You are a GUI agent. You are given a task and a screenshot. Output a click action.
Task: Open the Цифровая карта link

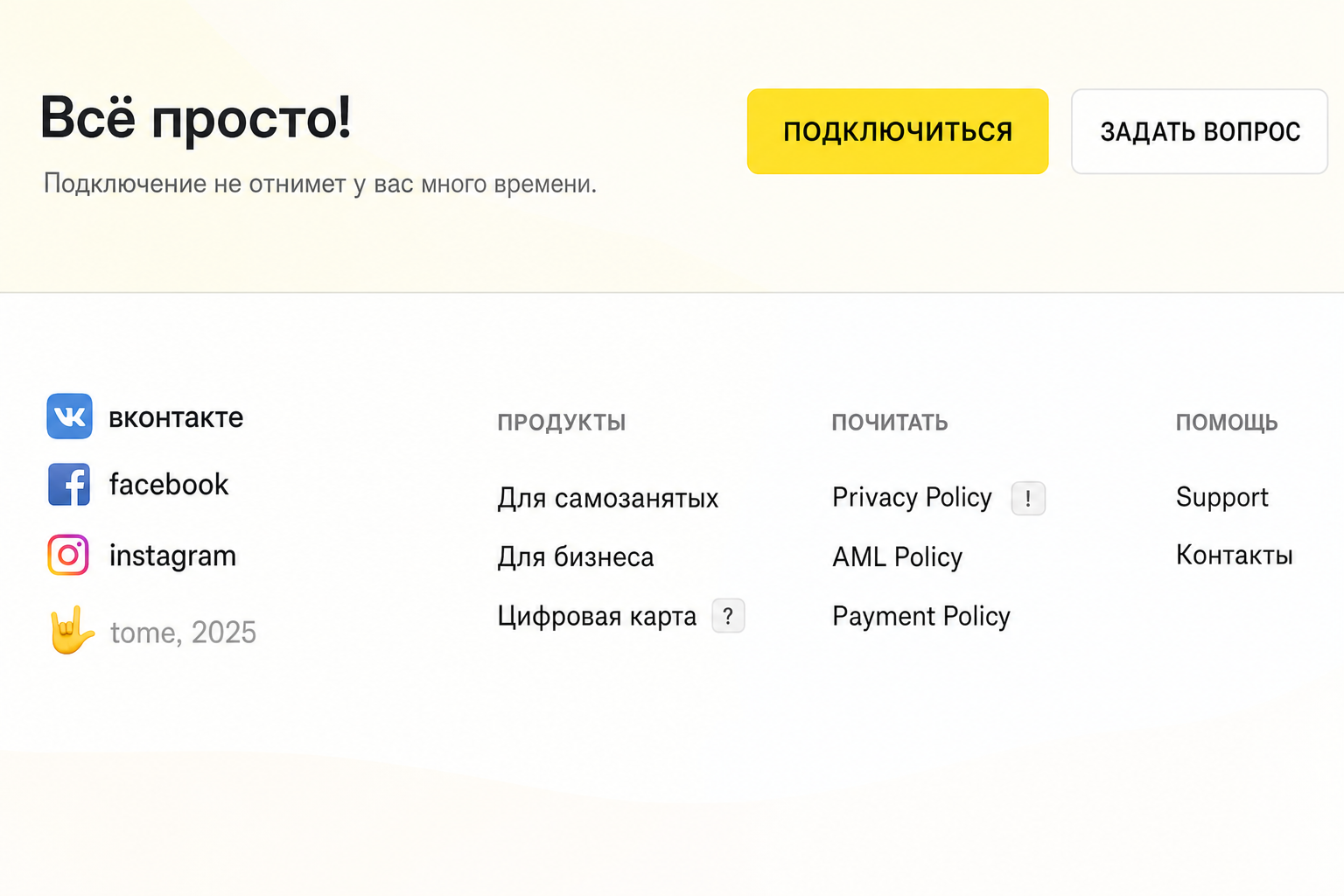597,616
